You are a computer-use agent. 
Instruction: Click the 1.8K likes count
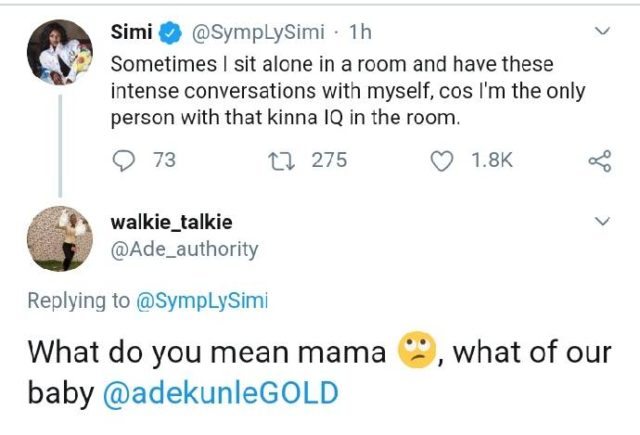click(x=491, y=160)
